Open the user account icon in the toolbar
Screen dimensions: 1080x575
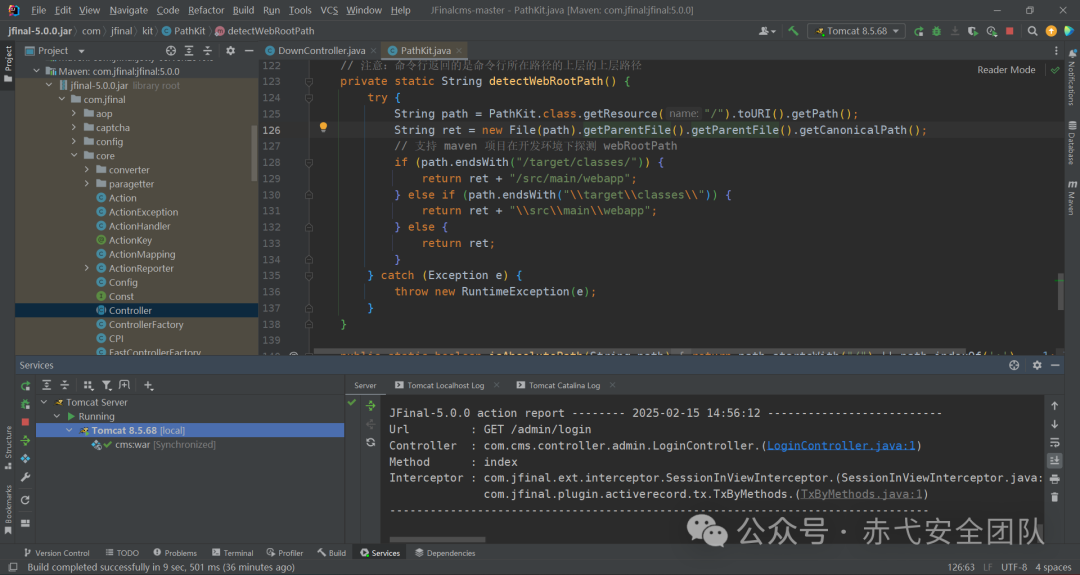[x=766, y=31]
